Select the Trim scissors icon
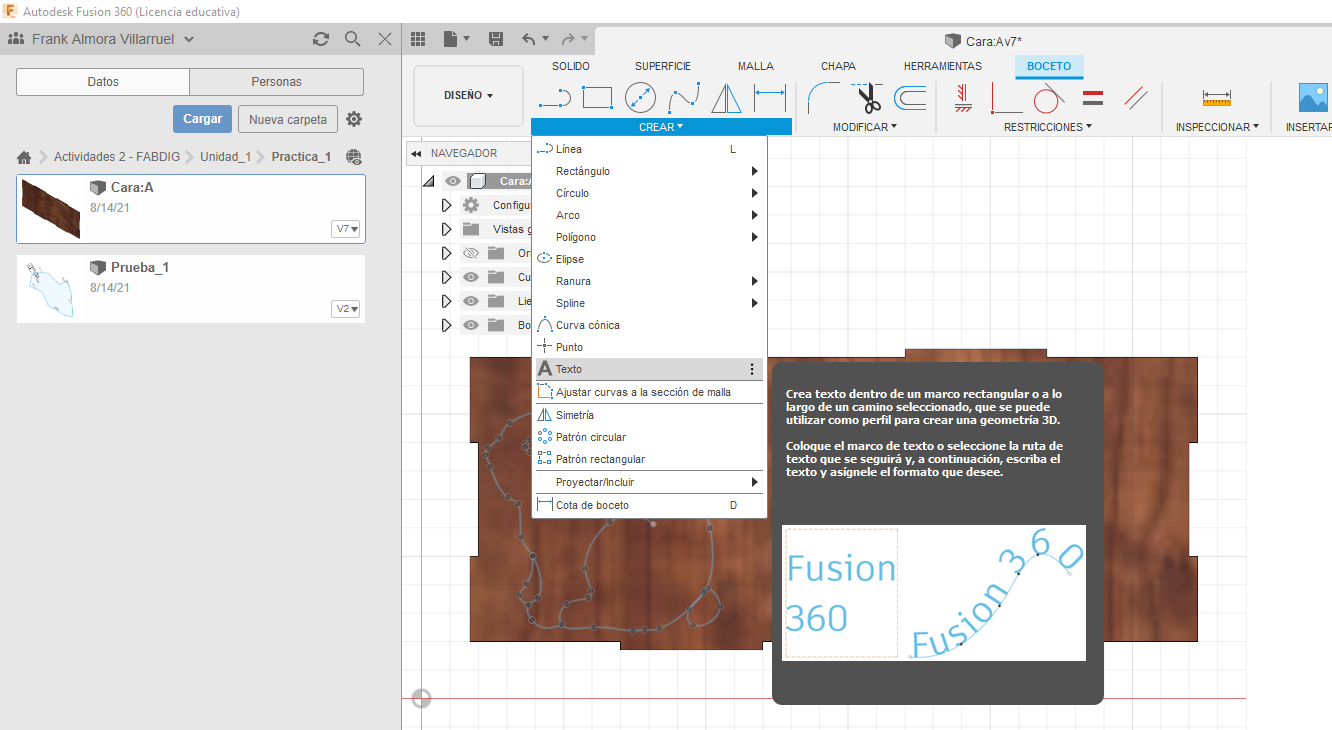Screen dimensions: 1332x730 (868, 98)
